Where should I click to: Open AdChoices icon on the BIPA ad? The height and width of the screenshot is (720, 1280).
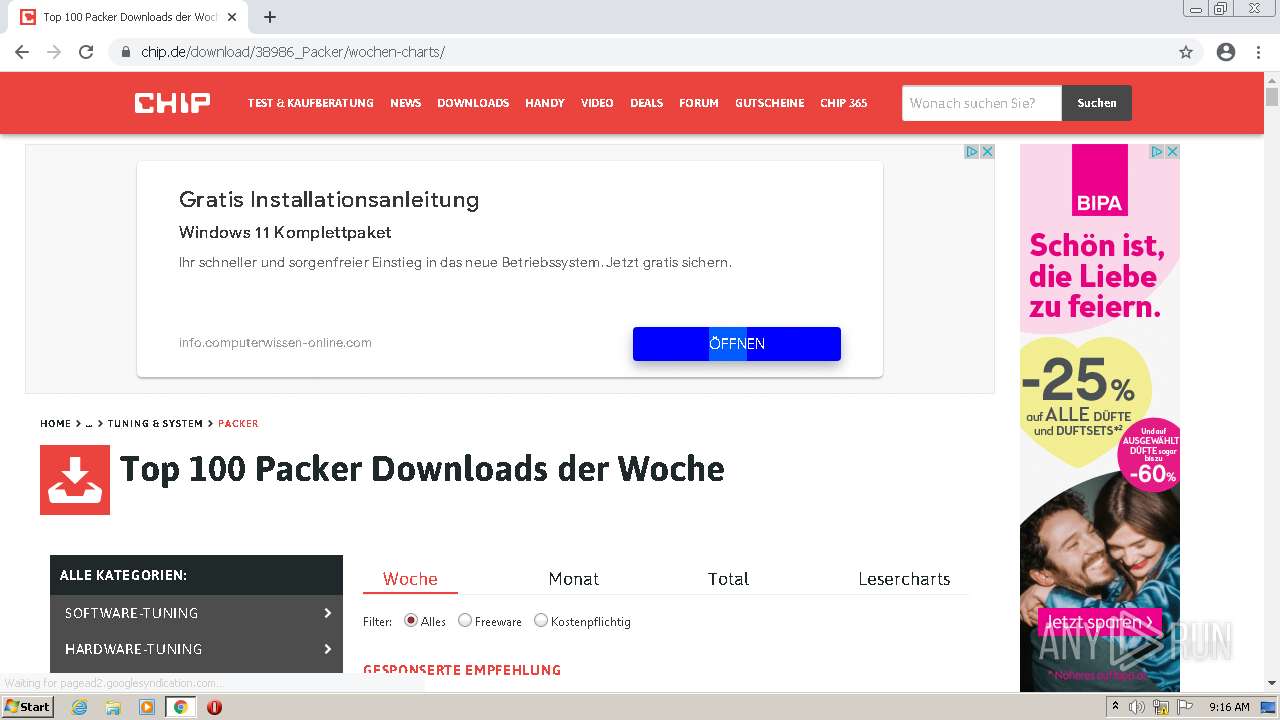(x=1156, y=152)
